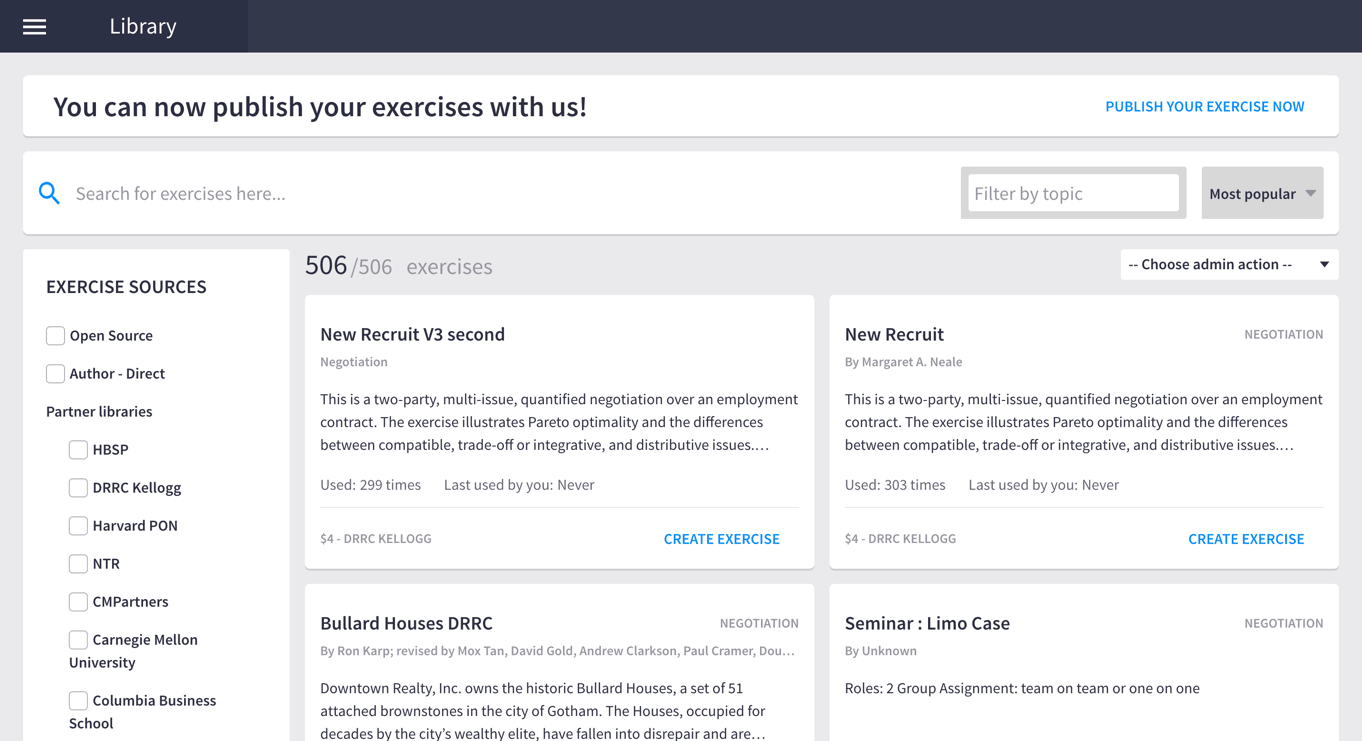Open the hamburger navigation menu
Image resolution: width=1362 pixels, height=741 pixels.
[34, 27]
